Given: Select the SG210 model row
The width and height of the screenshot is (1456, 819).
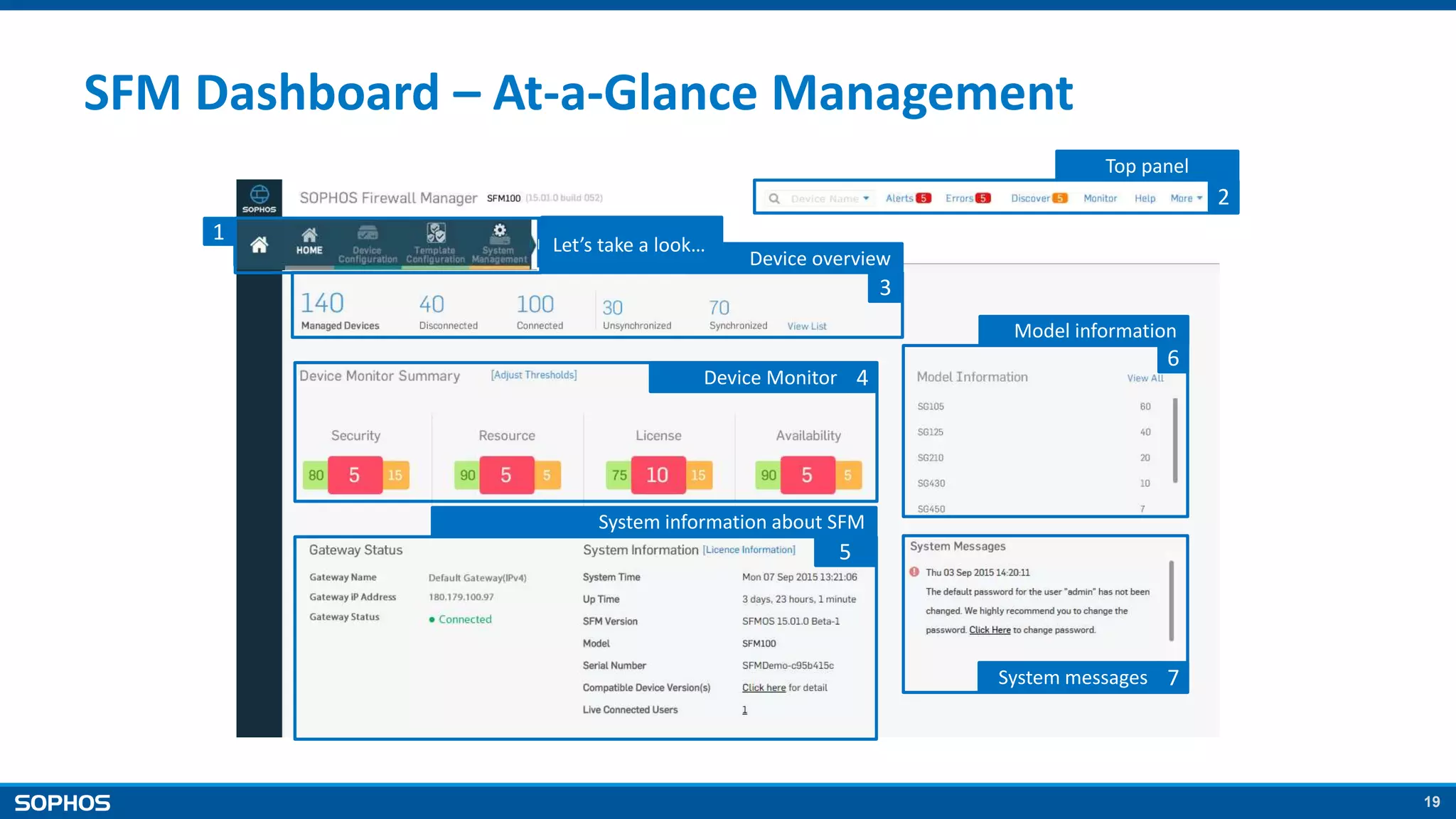Looking at the screenshot, I should point(1034,458).
